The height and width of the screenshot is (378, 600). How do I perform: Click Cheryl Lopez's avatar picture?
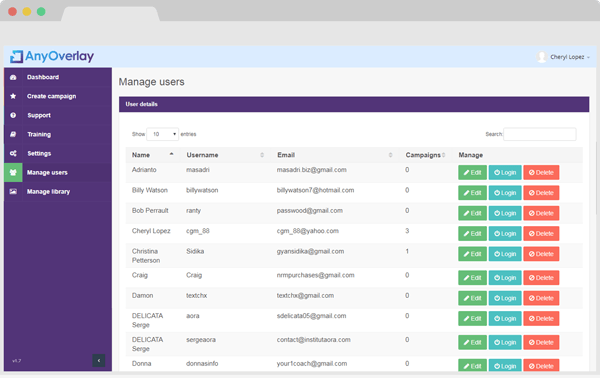tap(541, 57)
